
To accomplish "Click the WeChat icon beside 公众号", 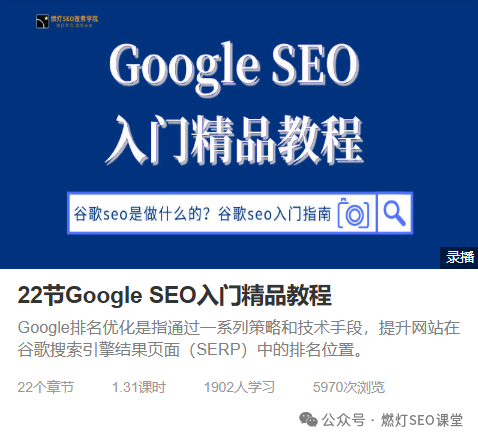I will (x=308, y=419).
